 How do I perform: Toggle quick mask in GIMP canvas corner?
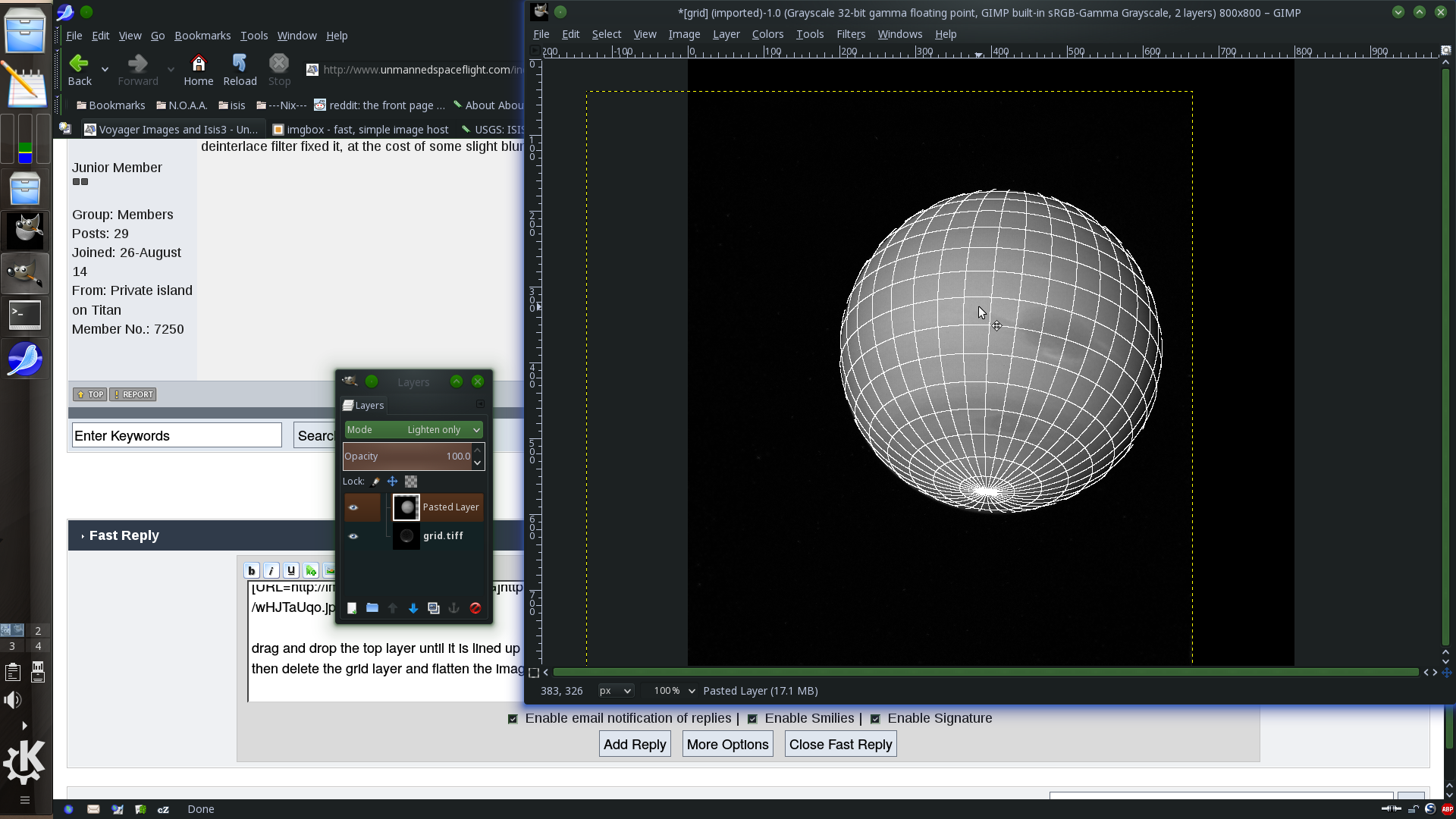click(534, 673)
